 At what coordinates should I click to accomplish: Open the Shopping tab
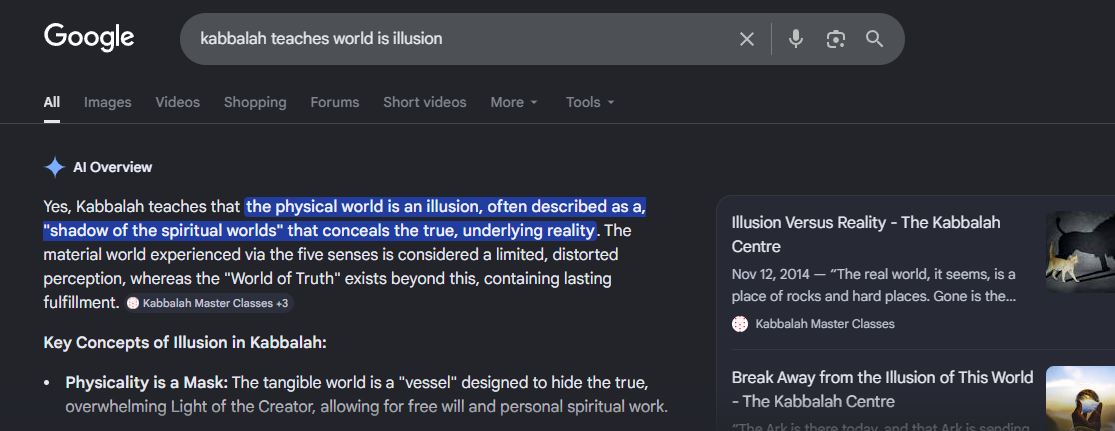[255, 102]
